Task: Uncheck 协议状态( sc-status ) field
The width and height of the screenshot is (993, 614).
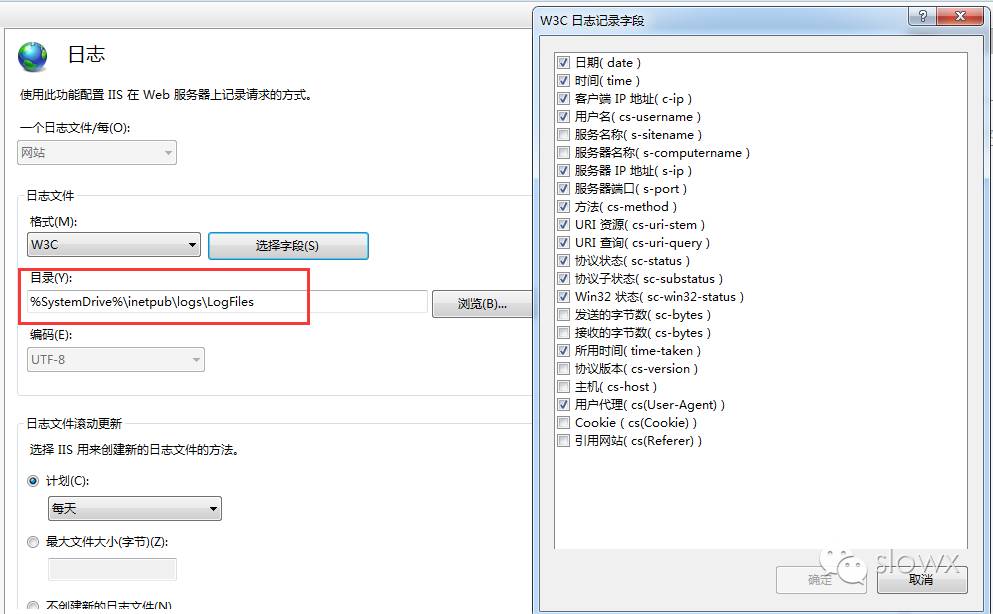Action: [563, 261]
